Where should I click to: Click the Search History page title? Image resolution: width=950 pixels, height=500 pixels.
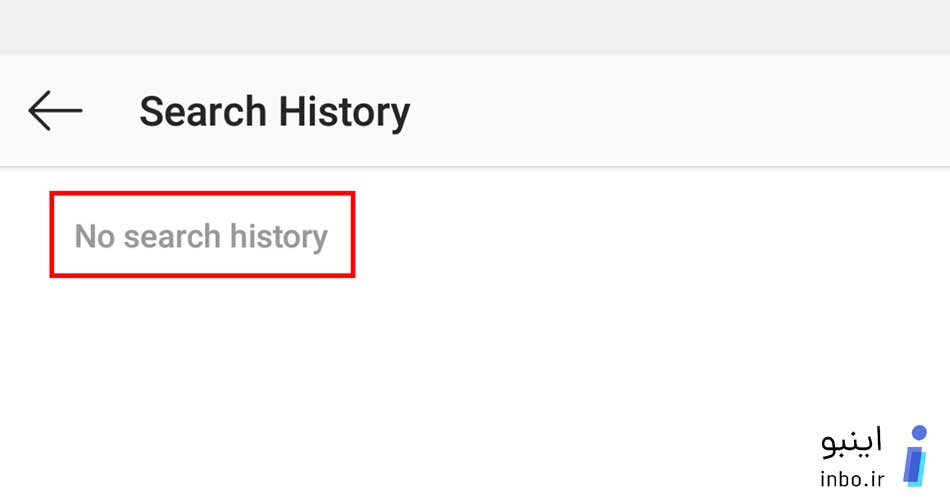pos(274,112)
